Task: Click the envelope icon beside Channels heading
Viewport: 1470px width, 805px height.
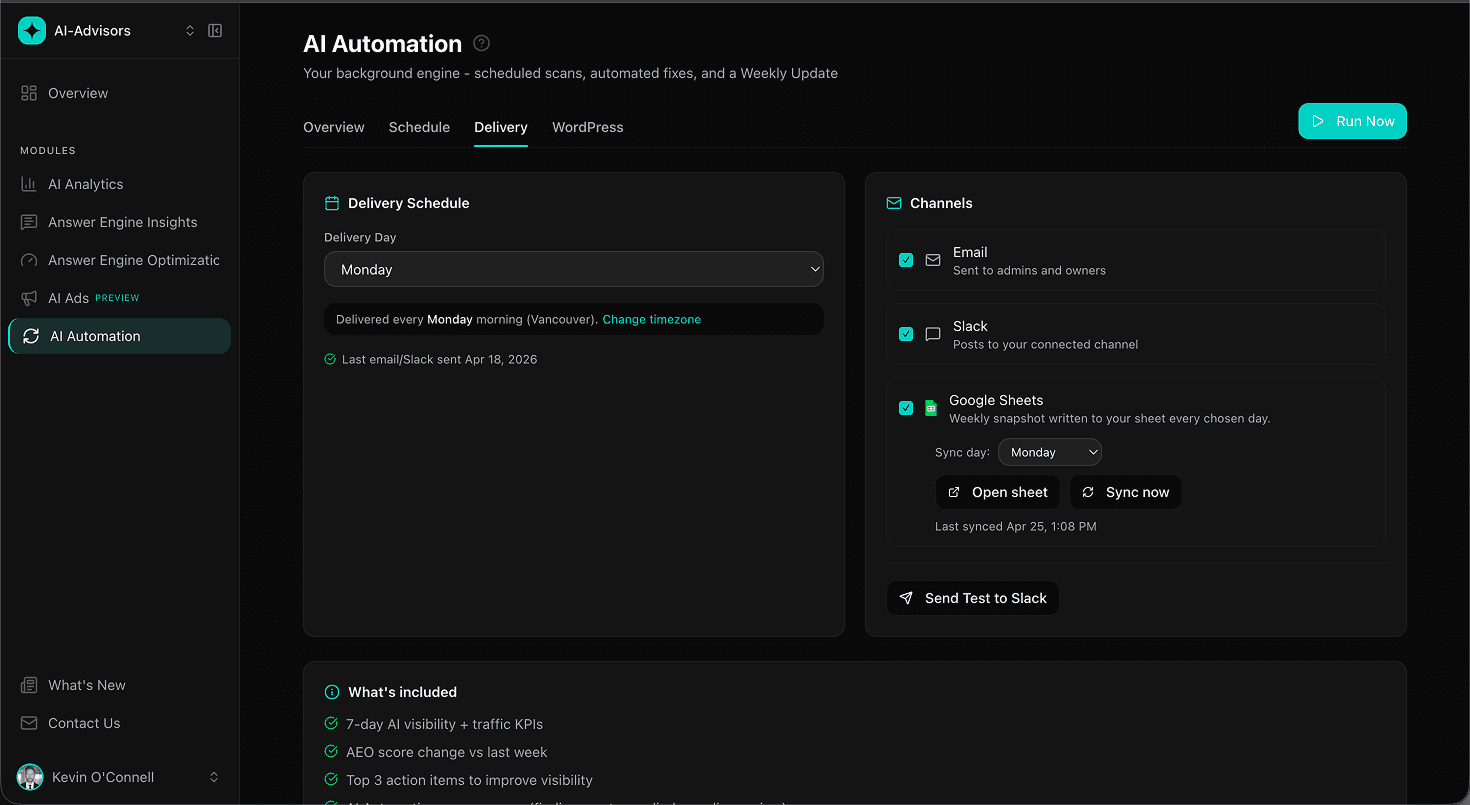Action: (x=894, y=203)
